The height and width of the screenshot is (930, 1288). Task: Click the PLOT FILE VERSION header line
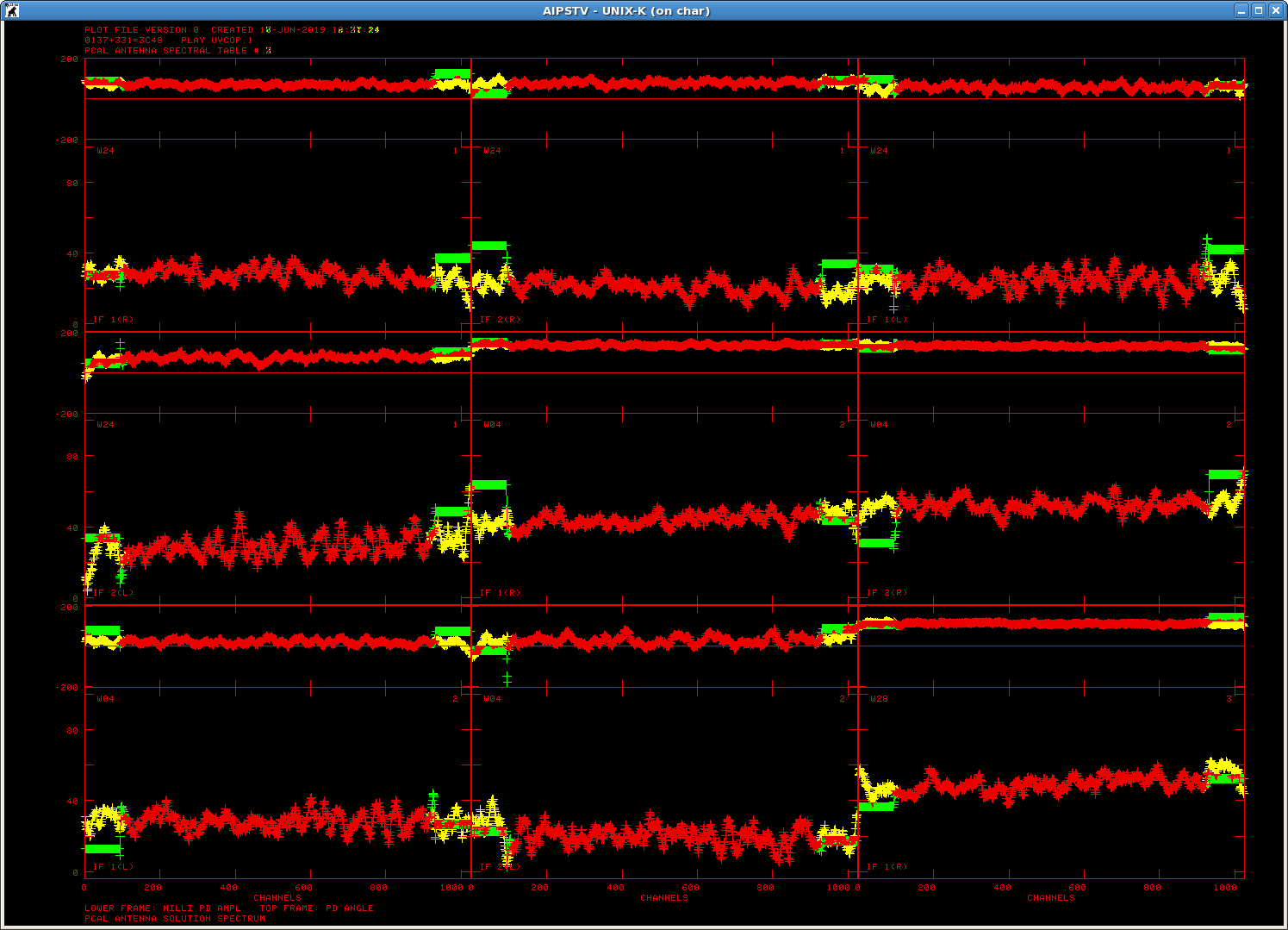coord(231,30)
